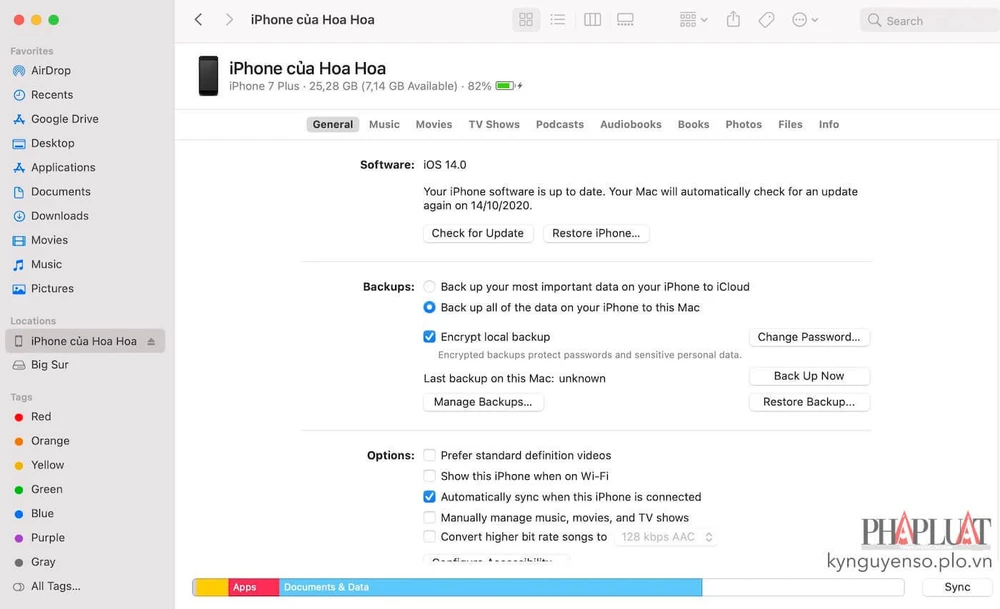Screen dimensions: 1000x609
Task: Select column view in toolbar
Action: [x=592, y=20]
